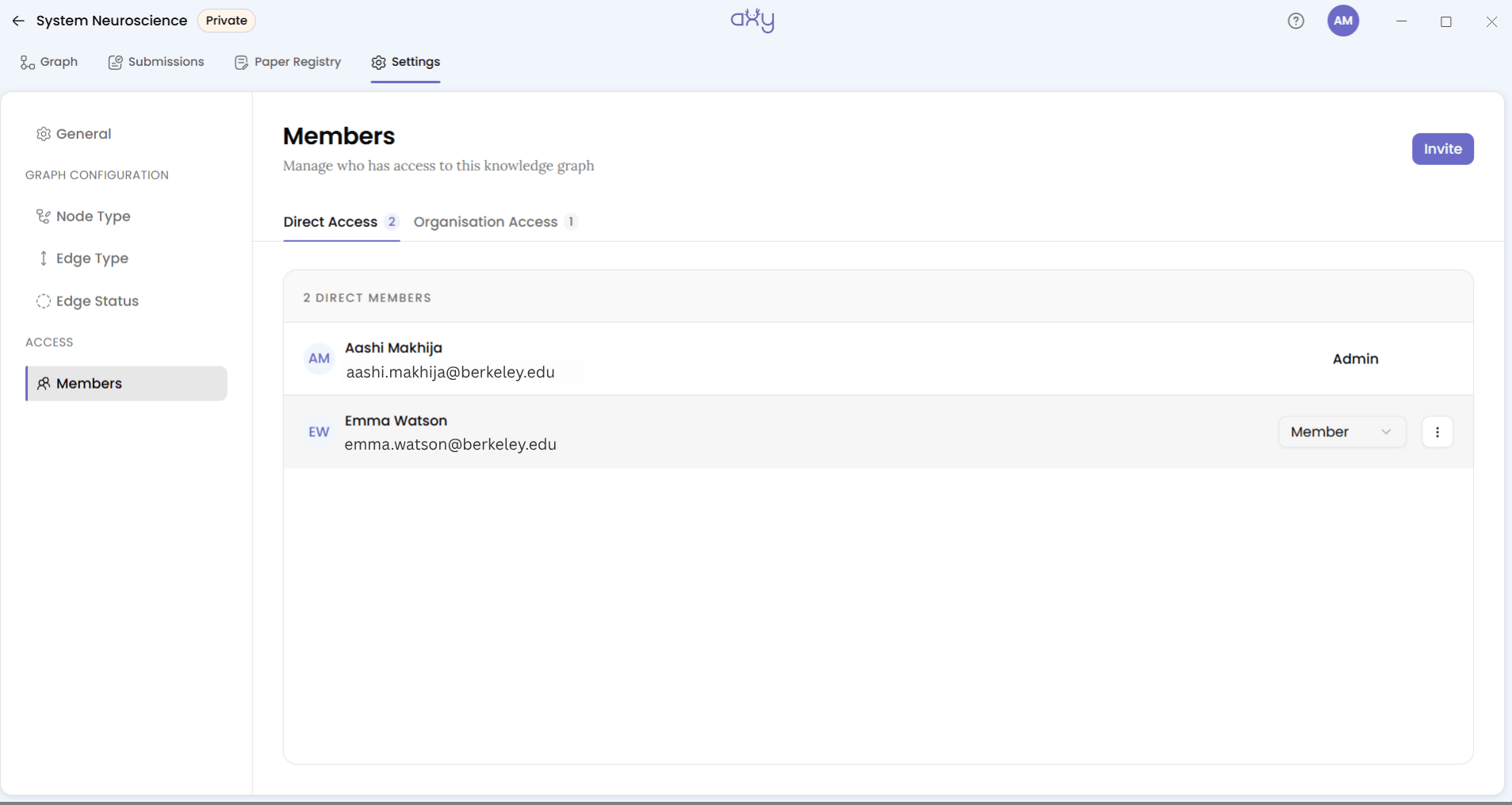
Task: Open the Paper Registry tab
Action: click(x=288, y=62)
